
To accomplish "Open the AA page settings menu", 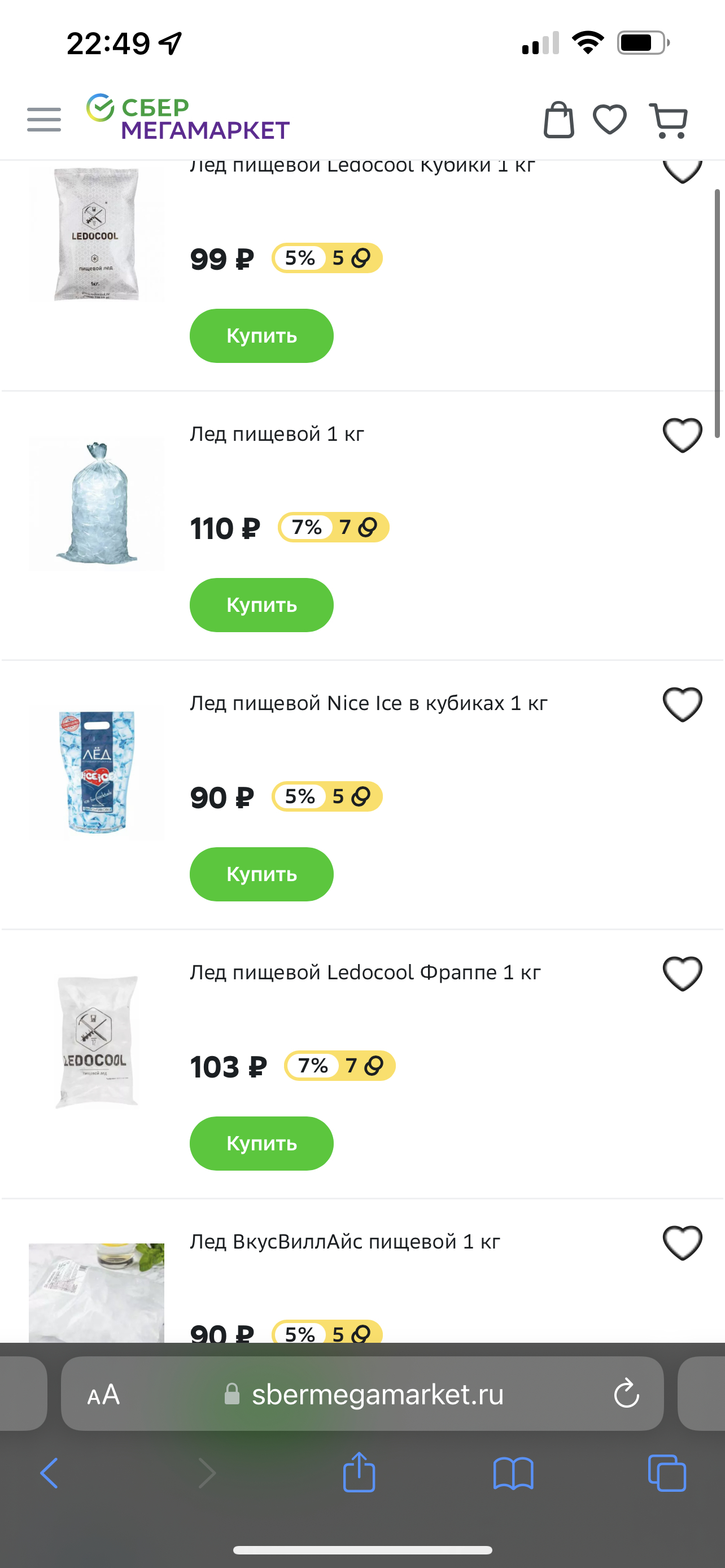I will (103, 1394).
